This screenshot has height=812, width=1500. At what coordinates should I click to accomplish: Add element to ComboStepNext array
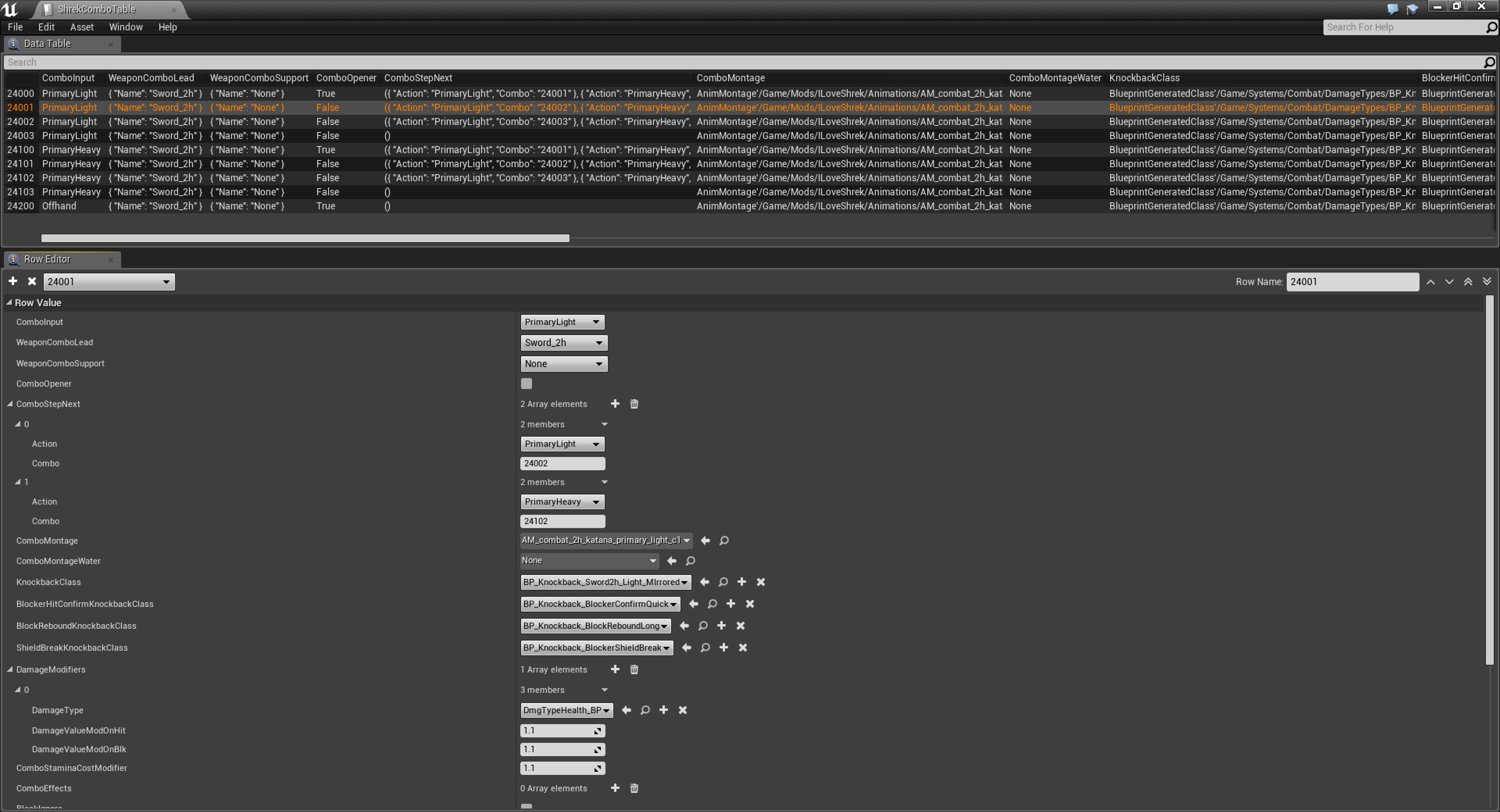[x=615, y=403]
